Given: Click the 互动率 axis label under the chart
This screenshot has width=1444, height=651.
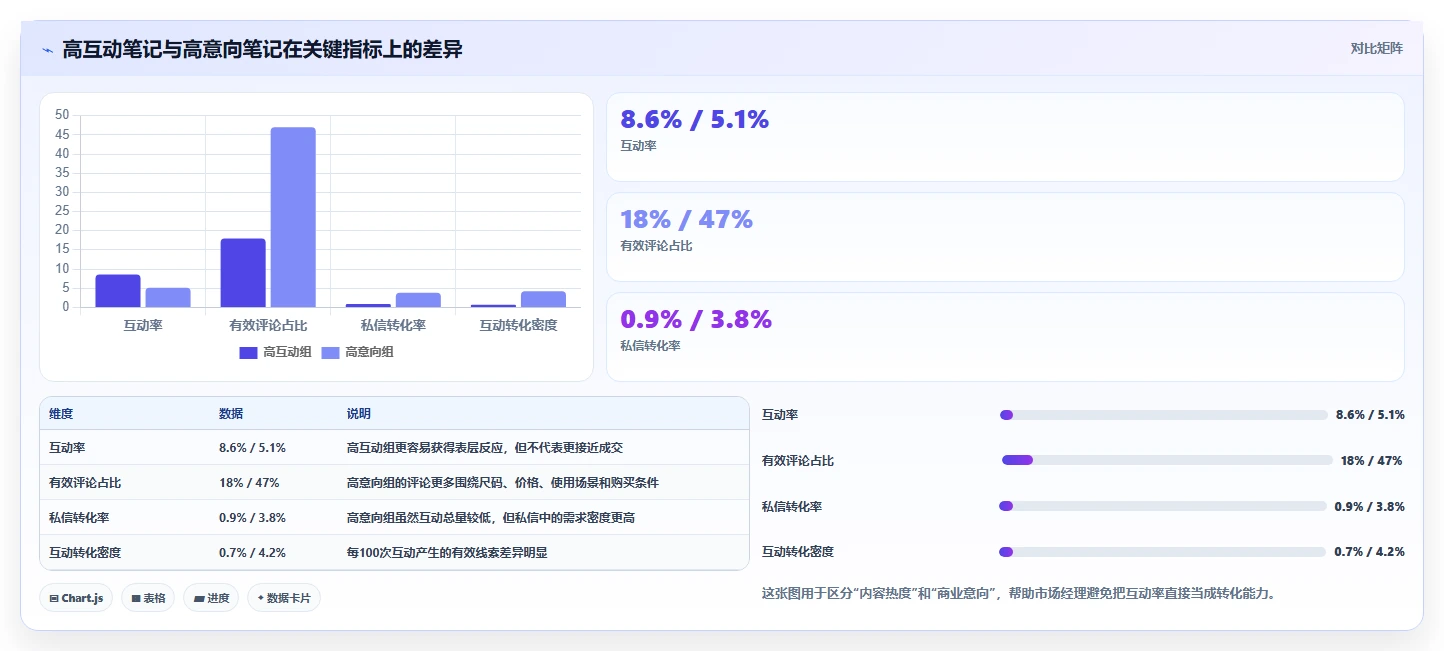Looking at the screenshot, I should [143, 326].
